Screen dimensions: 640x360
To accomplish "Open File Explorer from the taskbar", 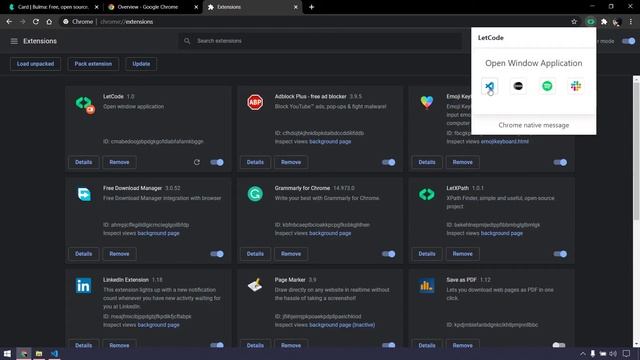I will [39, 353].
